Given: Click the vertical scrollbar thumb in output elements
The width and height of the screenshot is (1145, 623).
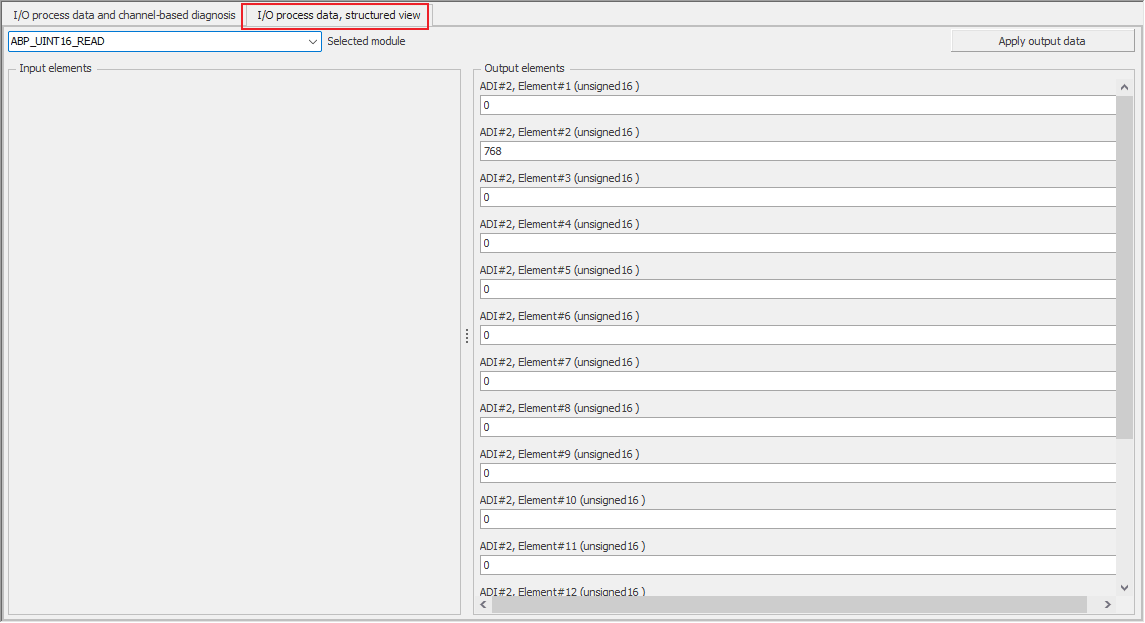Looking at the screenshot, I should pyautogui.click(x=1125, y=267).
